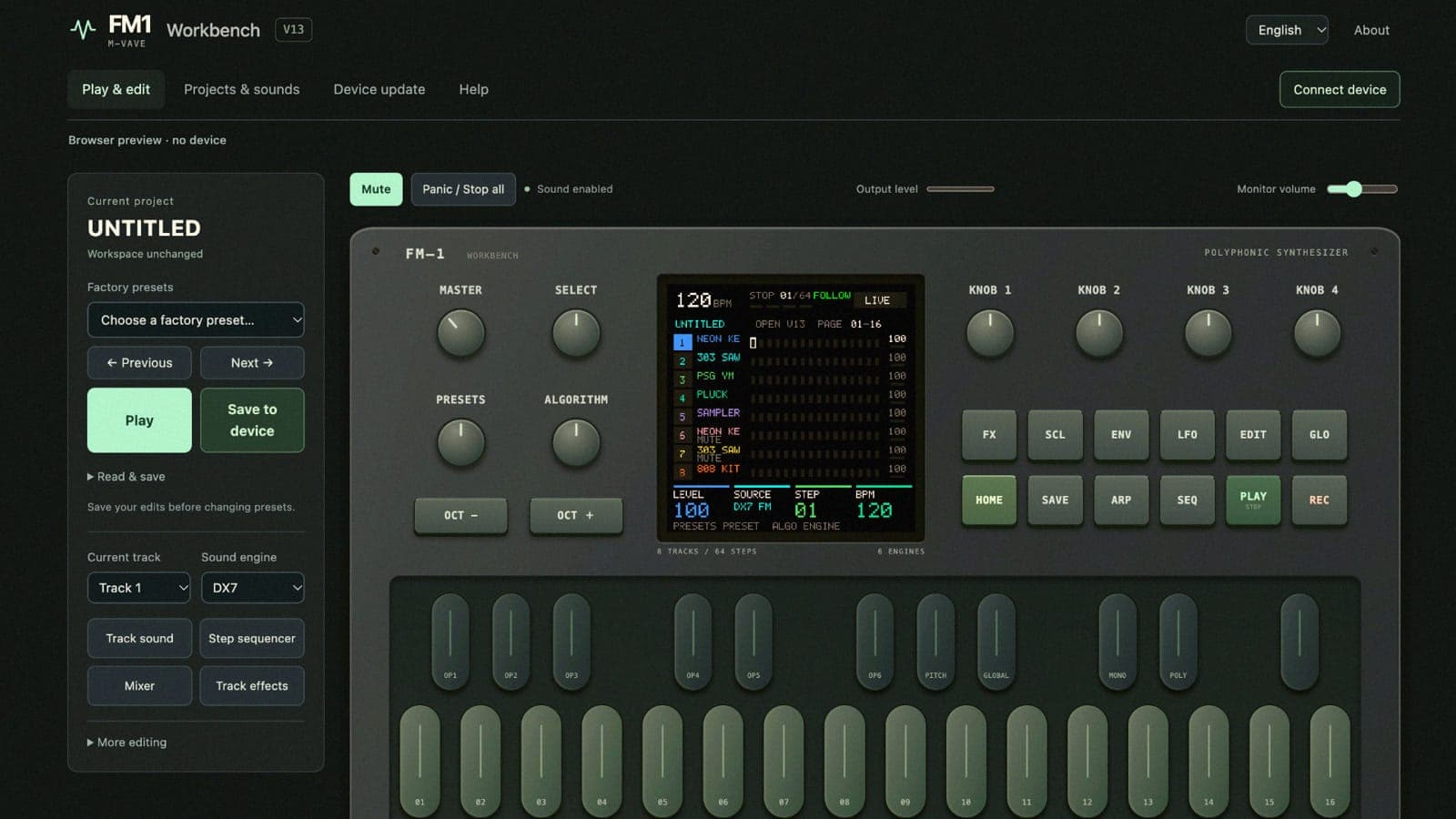Viewport: 1456px width, 819px height.
Task: Open the Sound engine DX7 dropdown
Action: (253, 588)
